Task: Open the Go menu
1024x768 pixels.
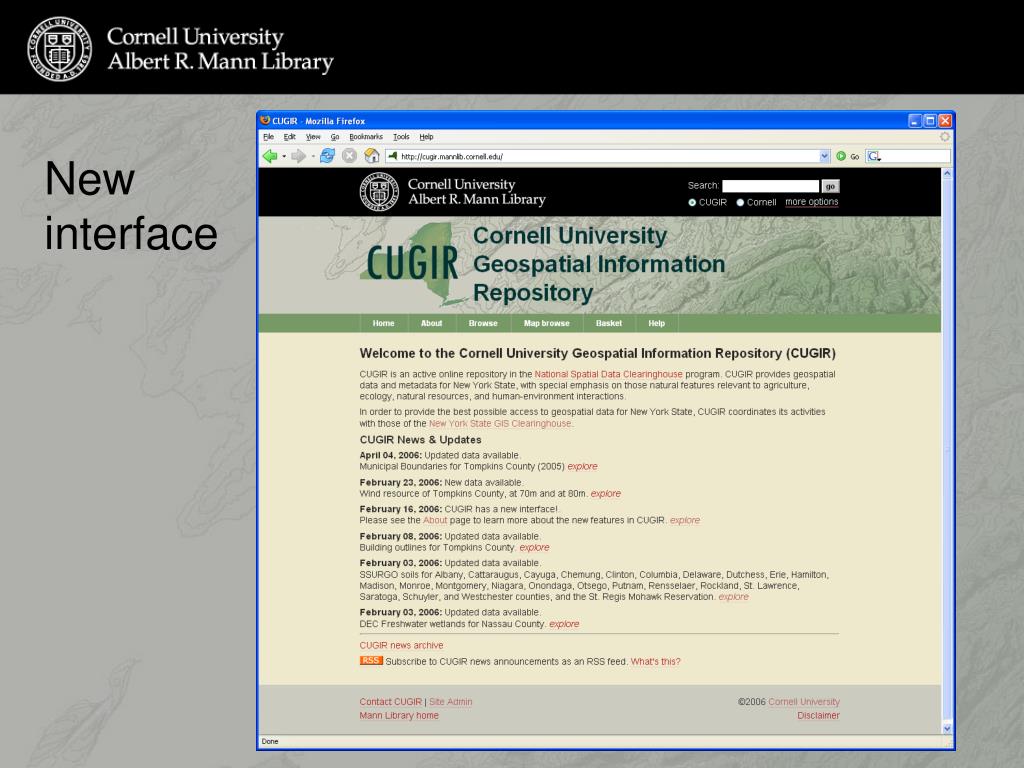Action: tap(335, 137)
